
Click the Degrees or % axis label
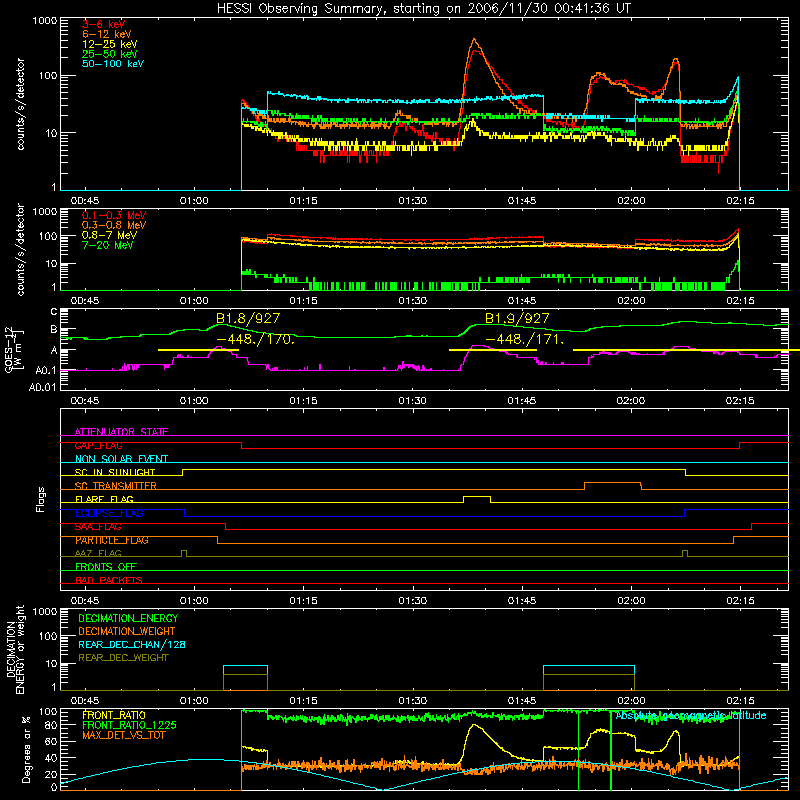coord(27,749)
